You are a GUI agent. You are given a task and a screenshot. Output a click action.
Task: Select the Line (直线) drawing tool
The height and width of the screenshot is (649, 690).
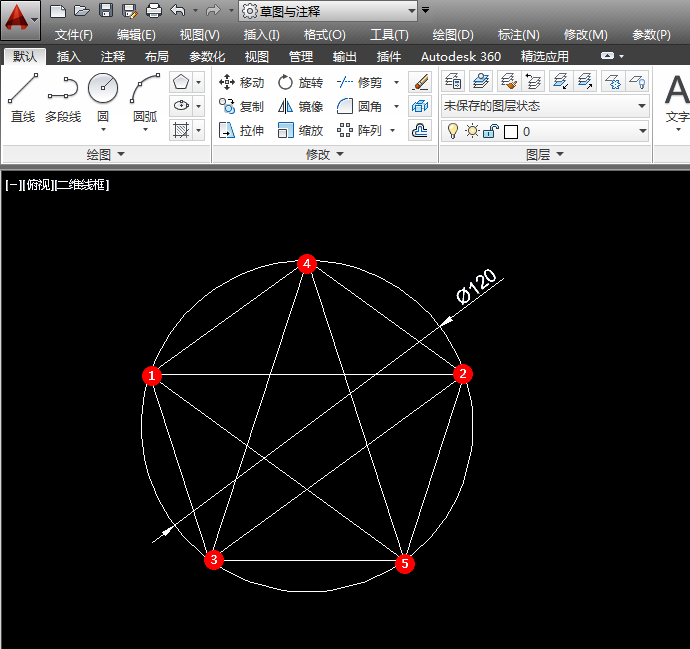click(23, 98)
